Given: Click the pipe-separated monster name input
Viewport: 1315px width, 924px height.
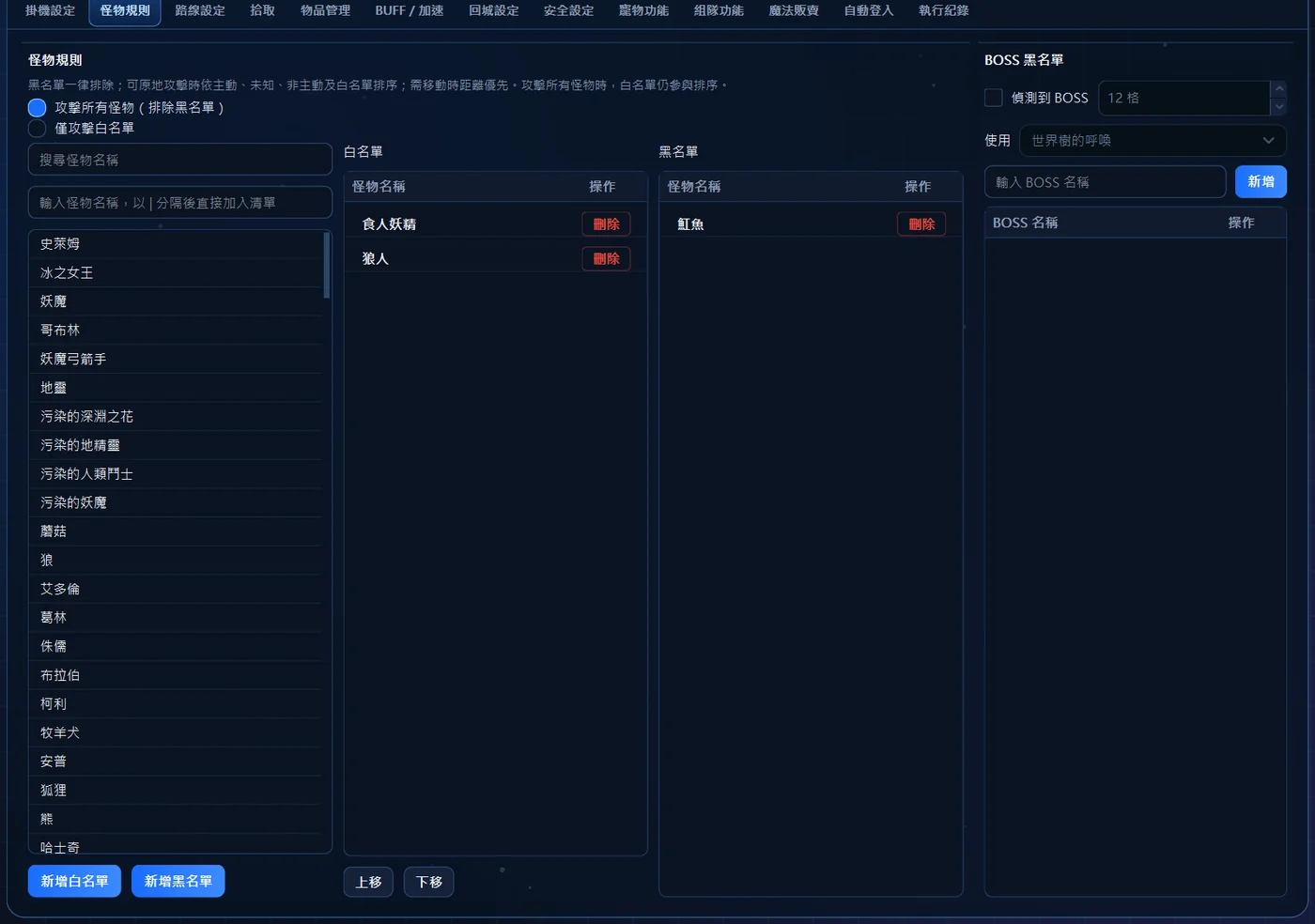Looking at the screenshot, I should [x=180, y=203].
